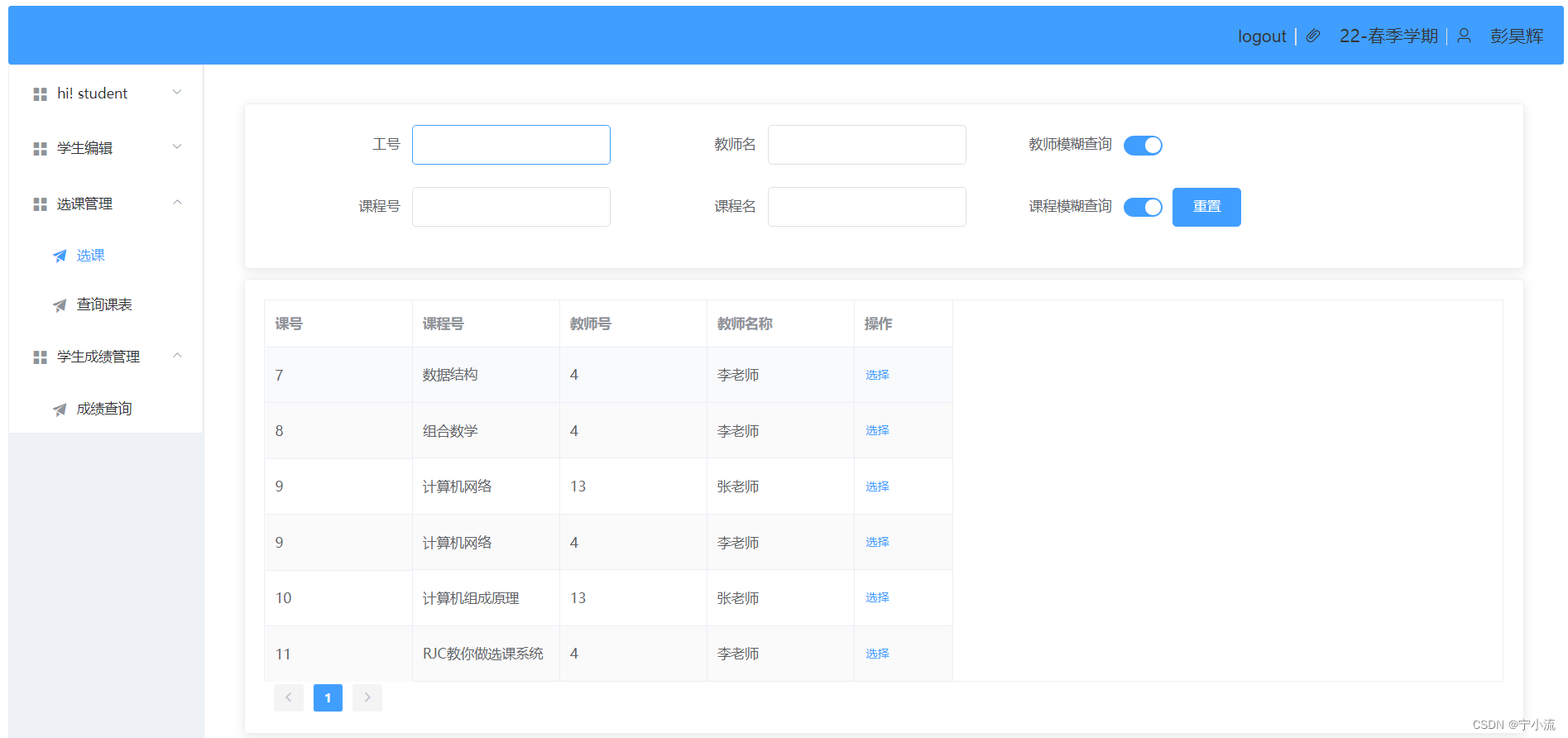Click the paper plane icon beside 查询课表
Image resolution: width=1568 pixels, height=738 pixels.
pyautogui.click(x=60, y=305)
